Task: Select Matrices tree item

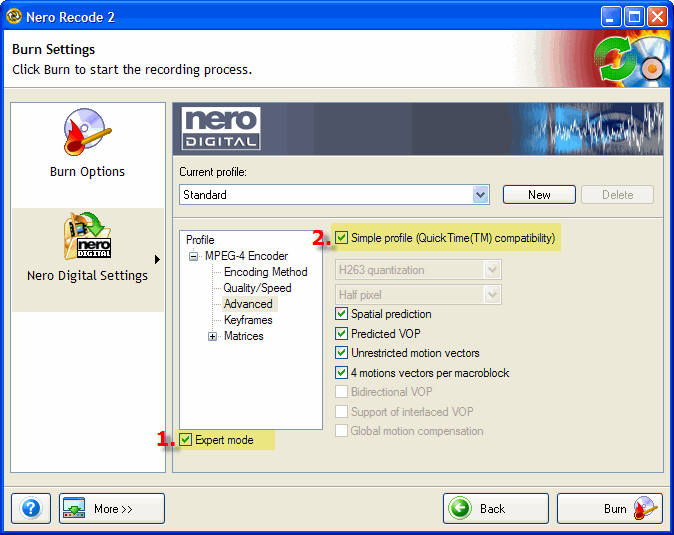Action: [243, 336]
